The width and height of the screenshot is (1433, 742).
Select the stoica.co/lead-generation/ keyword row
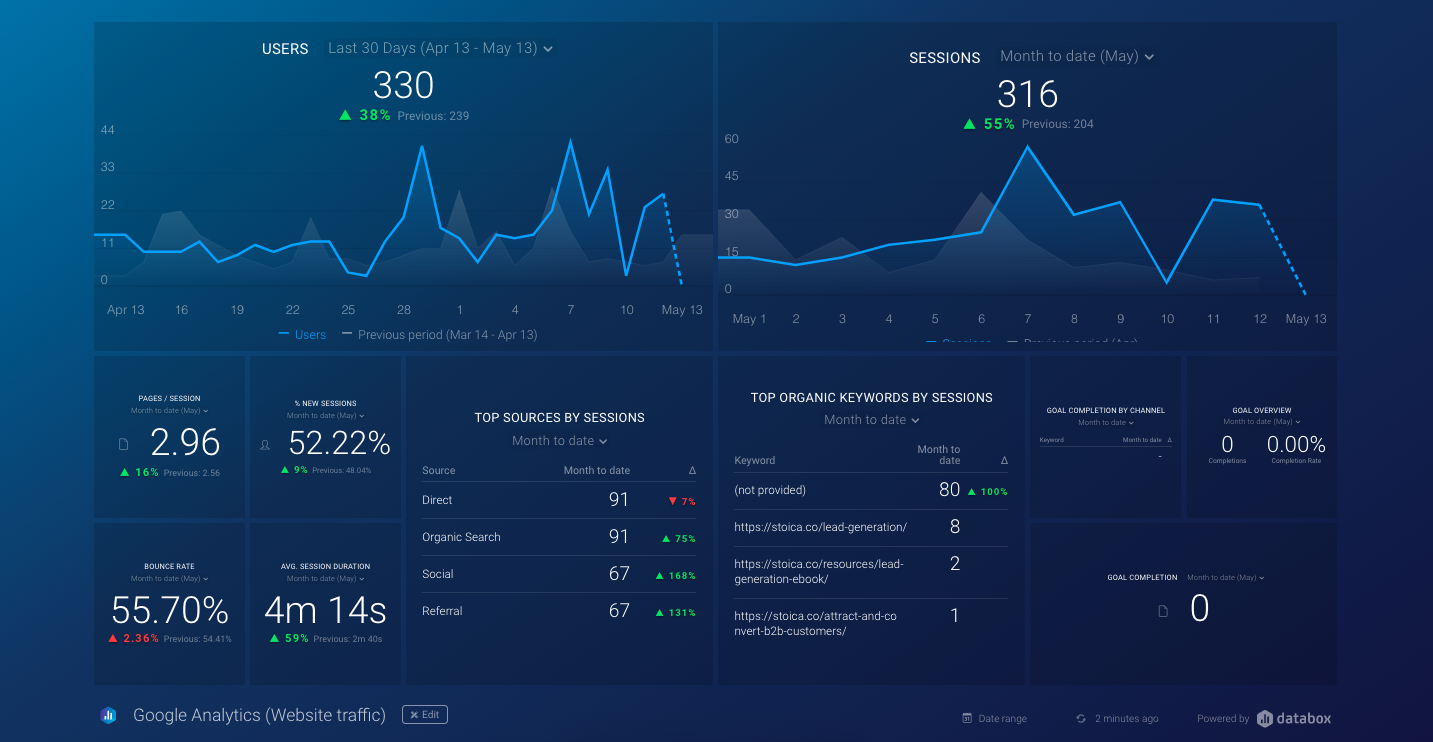coord(870,527)
